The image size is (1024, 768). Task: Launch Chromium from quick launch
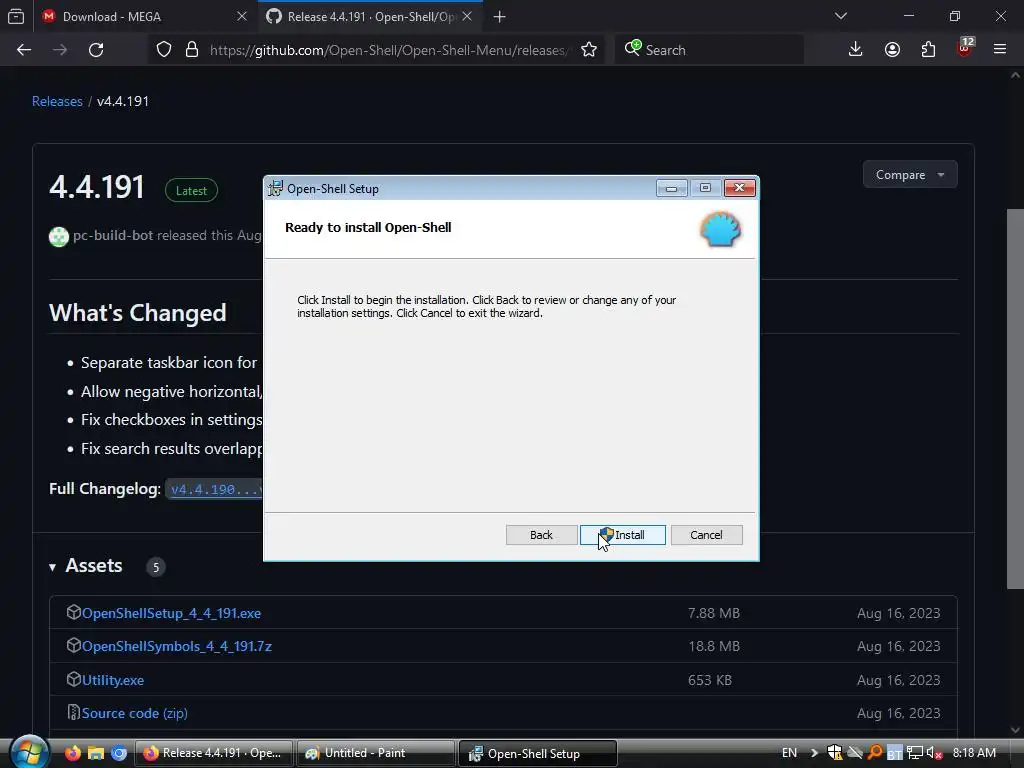[x=119, y=753]
